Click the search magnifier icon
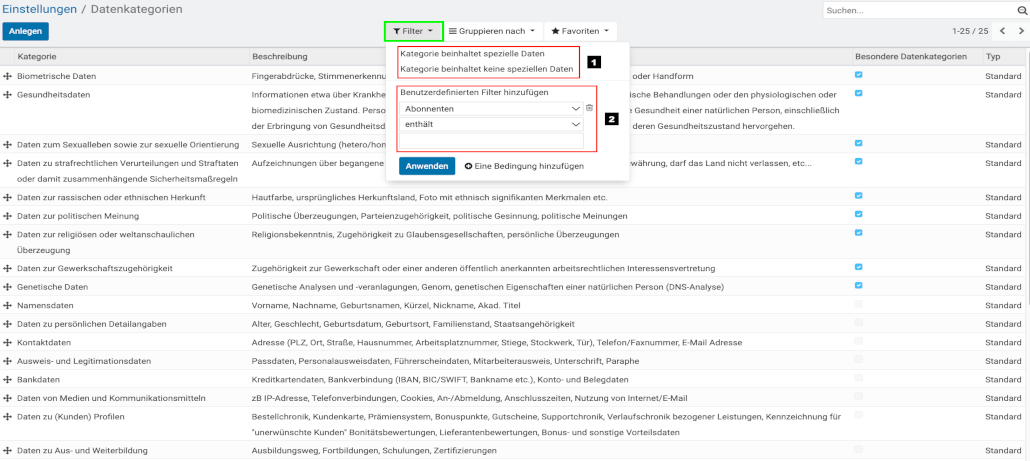The image size is (1030, 461). click(x=1019, y=11)
